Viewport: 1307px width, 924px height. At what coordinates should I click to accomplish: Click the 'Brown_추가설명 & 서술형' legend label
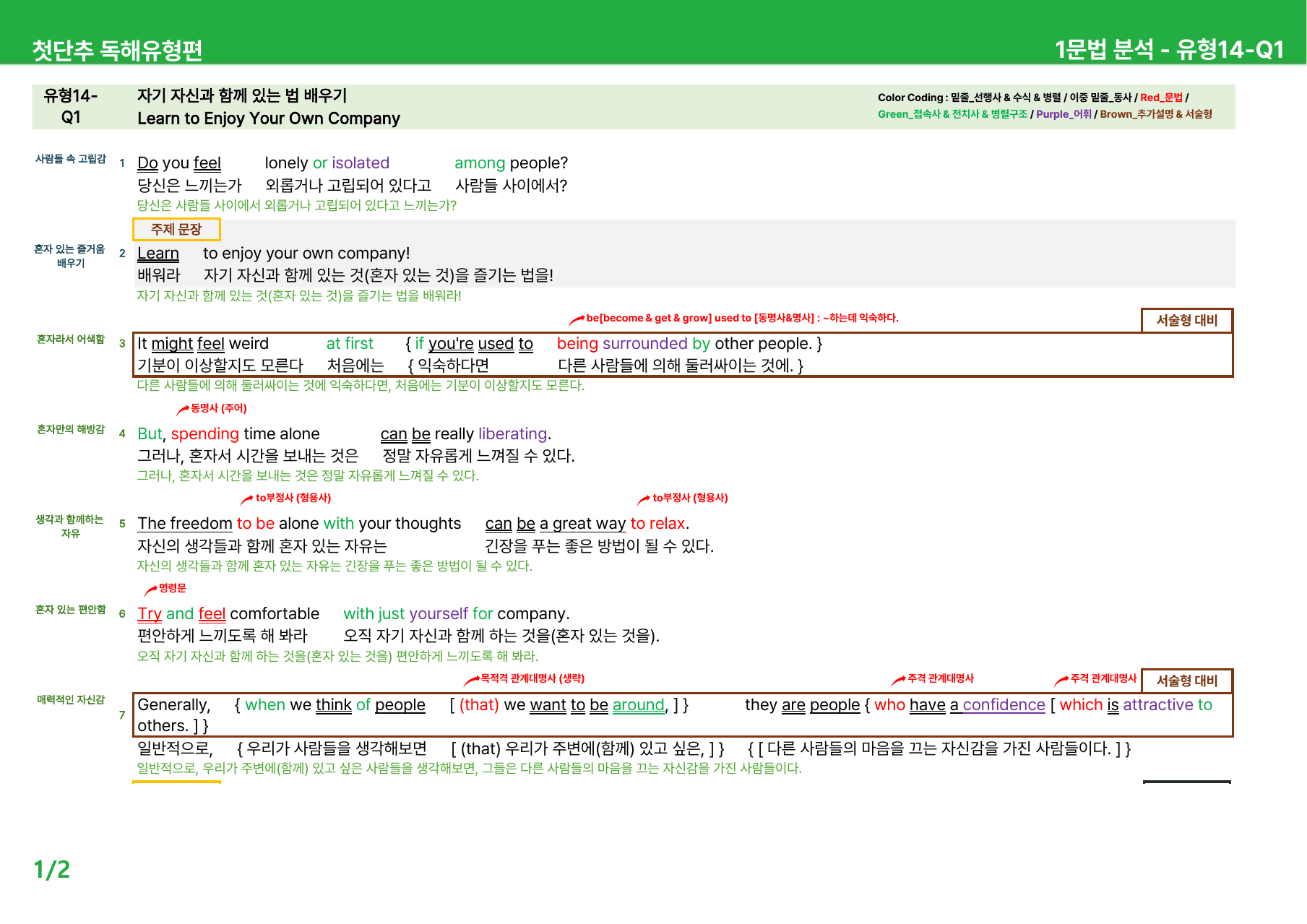tap(1156, 114)
